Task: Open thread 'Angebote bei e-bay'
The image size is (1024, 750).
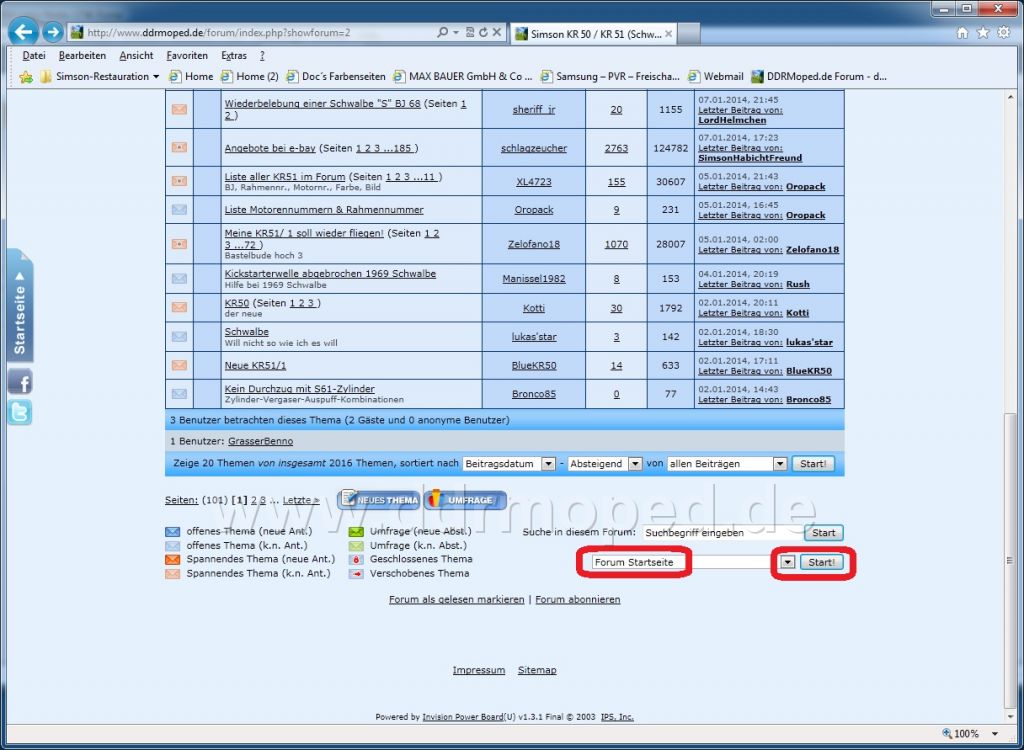Action: point(270,148)
